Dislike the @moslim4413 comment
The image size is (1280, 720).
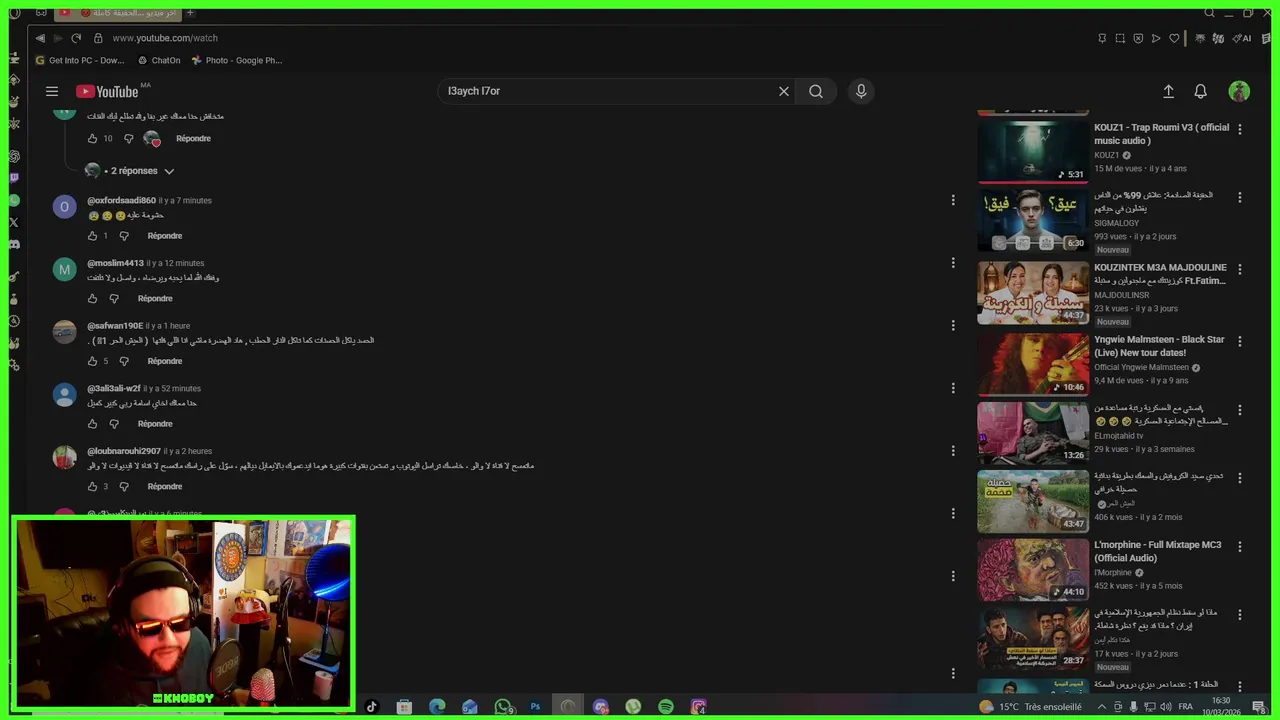[114, 299]
